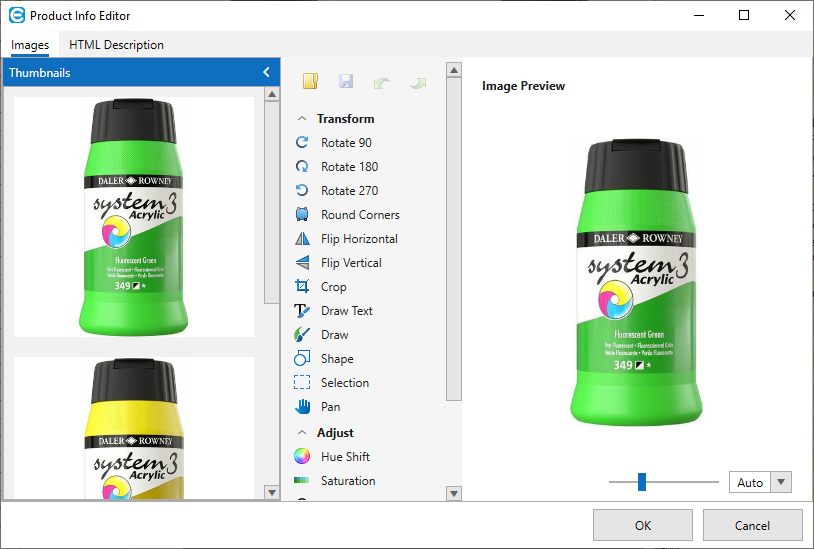Screen dimensions: 814x549
Task: Collapse the Thumbnails panel with chevron
Action: pos(266,72)
